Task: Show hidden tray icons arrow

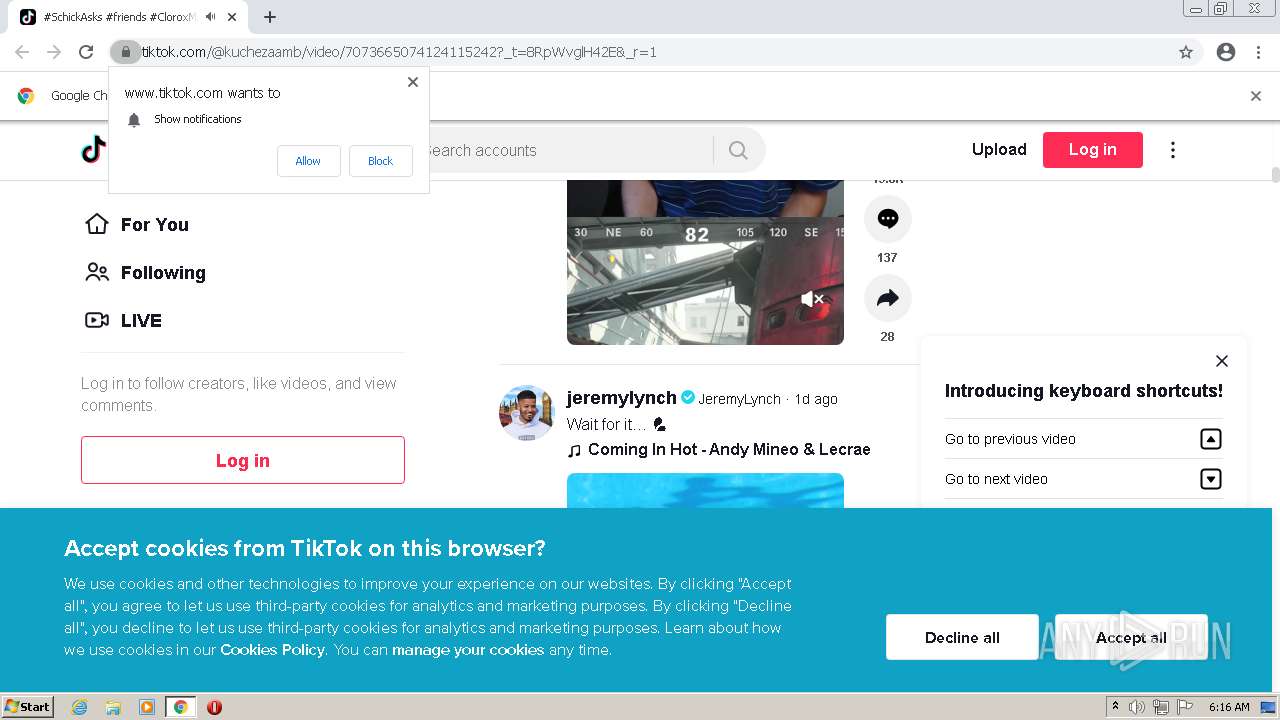Action: [1116, 707]
